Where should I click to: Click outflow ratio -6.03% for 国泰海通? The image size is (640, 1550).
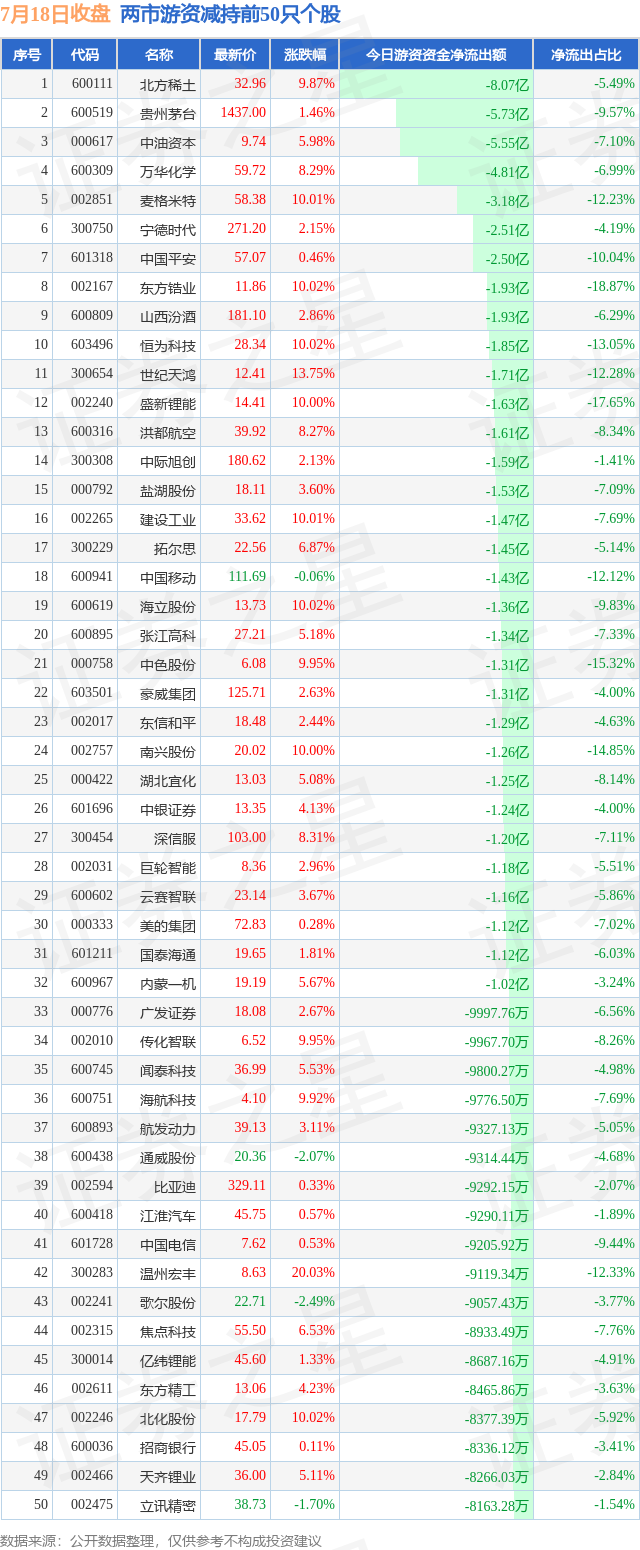pyautogui.click(x=613, y=954)
